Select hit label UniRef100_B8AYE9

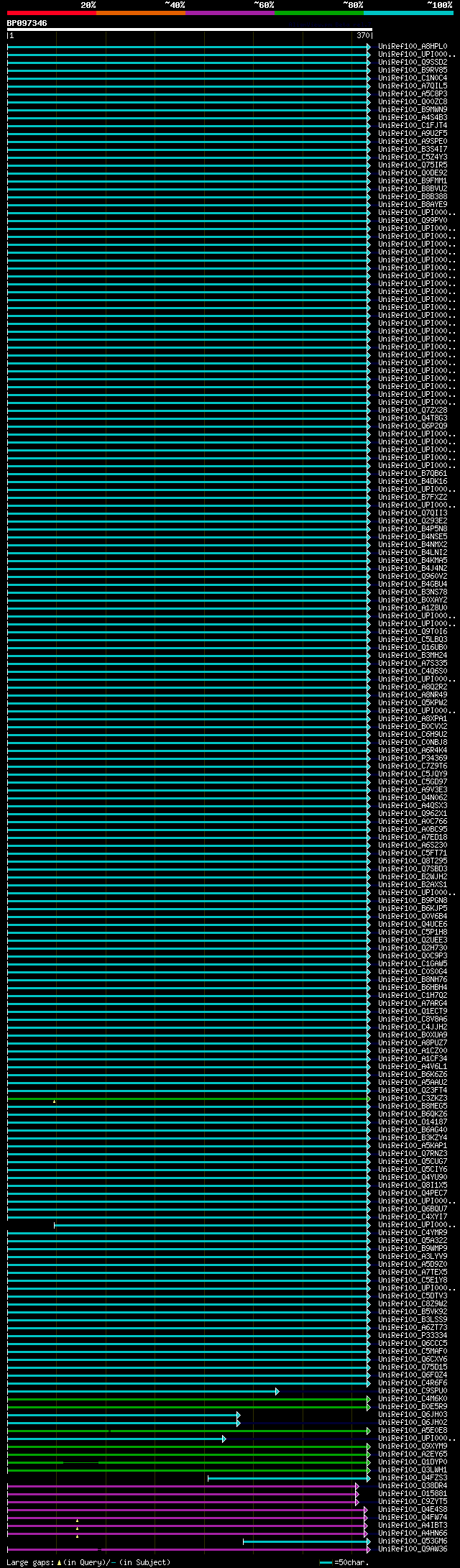[413, 205]
